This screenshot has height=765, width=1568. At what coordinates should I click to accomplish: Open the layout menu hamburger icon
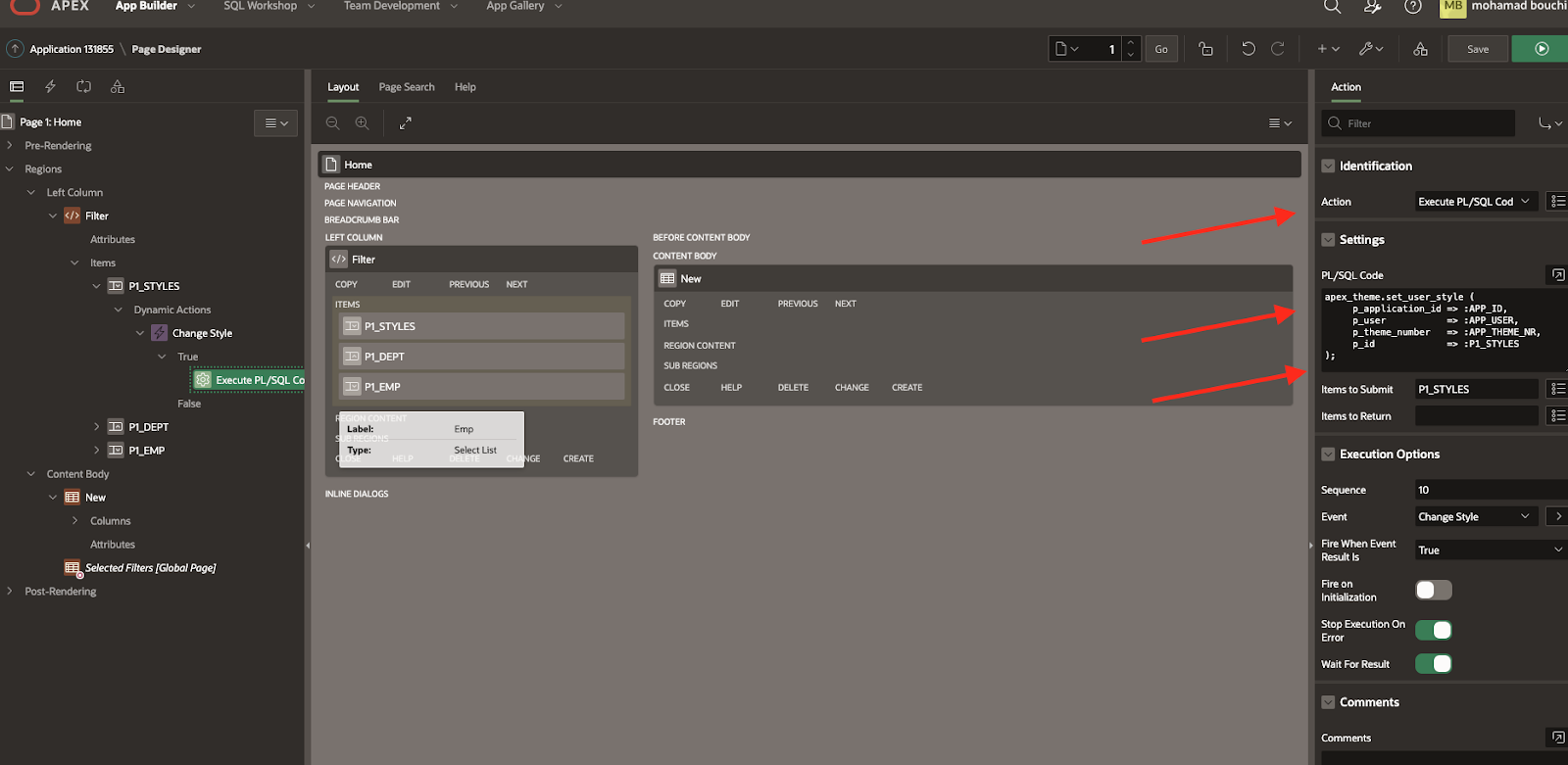pyautogui.click(x=1280, y=123)
